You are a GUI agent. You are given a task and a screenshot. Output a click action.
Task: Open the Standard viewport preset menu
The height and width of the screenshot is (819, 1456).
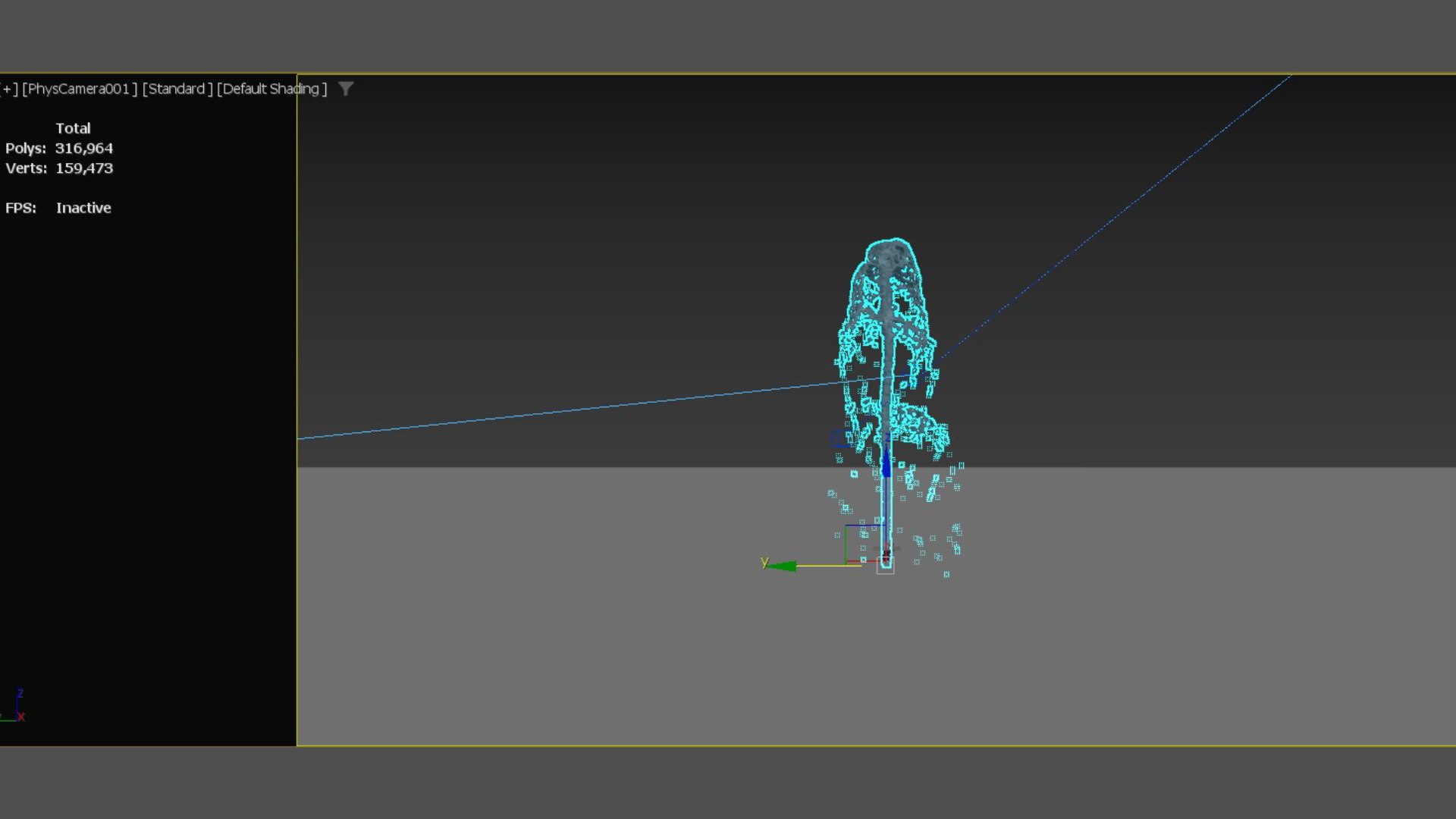177,89
